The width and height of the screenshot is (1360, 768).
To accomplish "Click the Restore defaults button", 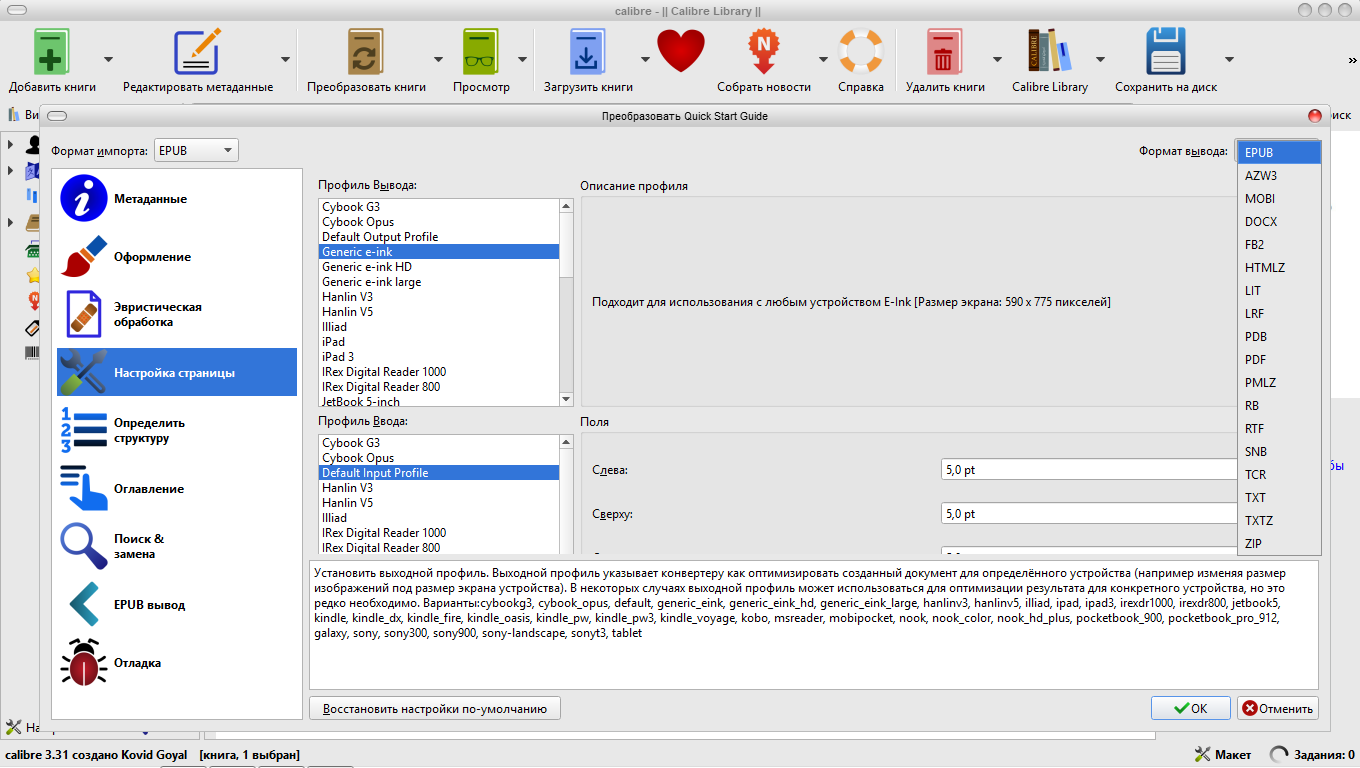I will click(435, 709).
